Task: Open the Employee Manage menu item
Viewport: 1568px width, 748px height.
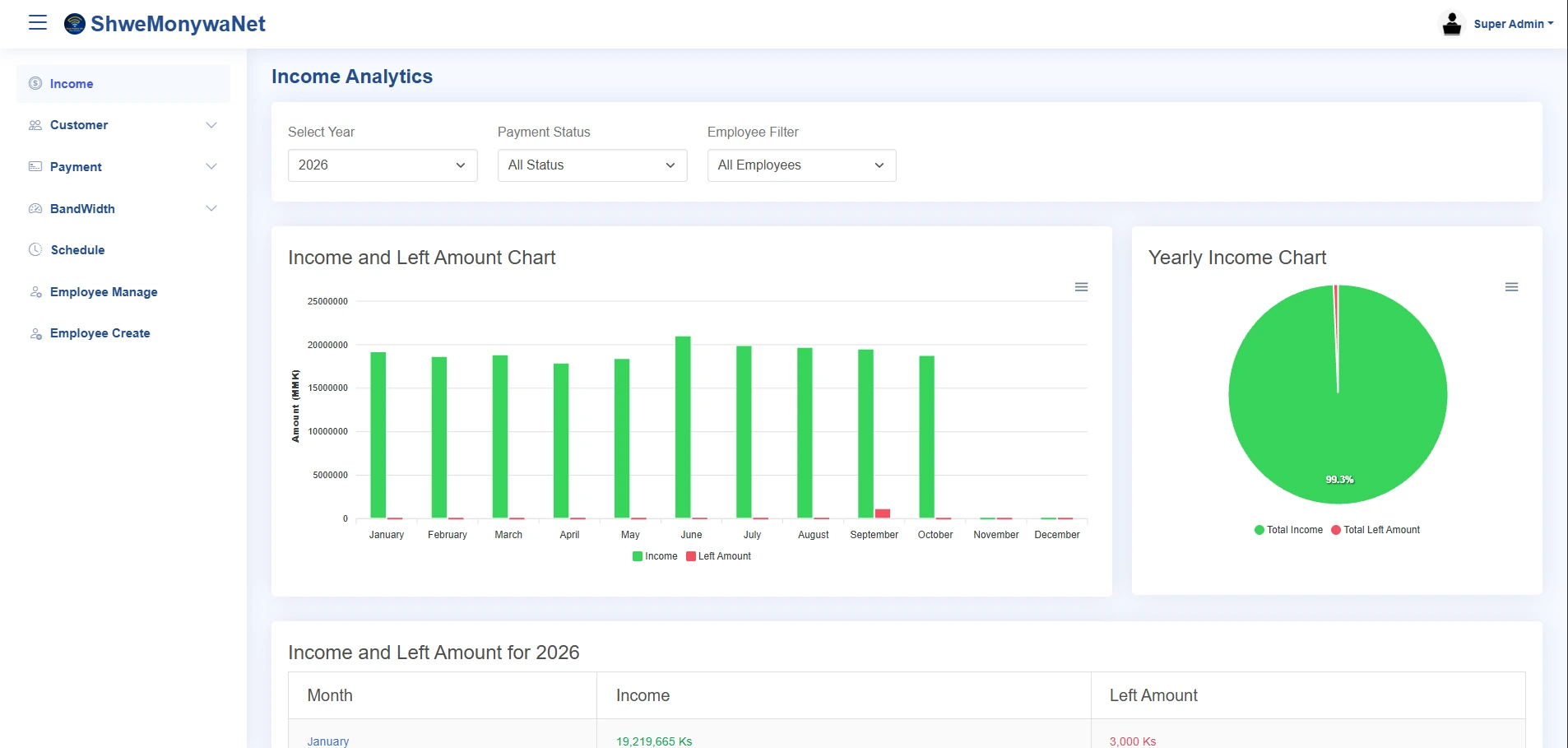Action: 123,292
